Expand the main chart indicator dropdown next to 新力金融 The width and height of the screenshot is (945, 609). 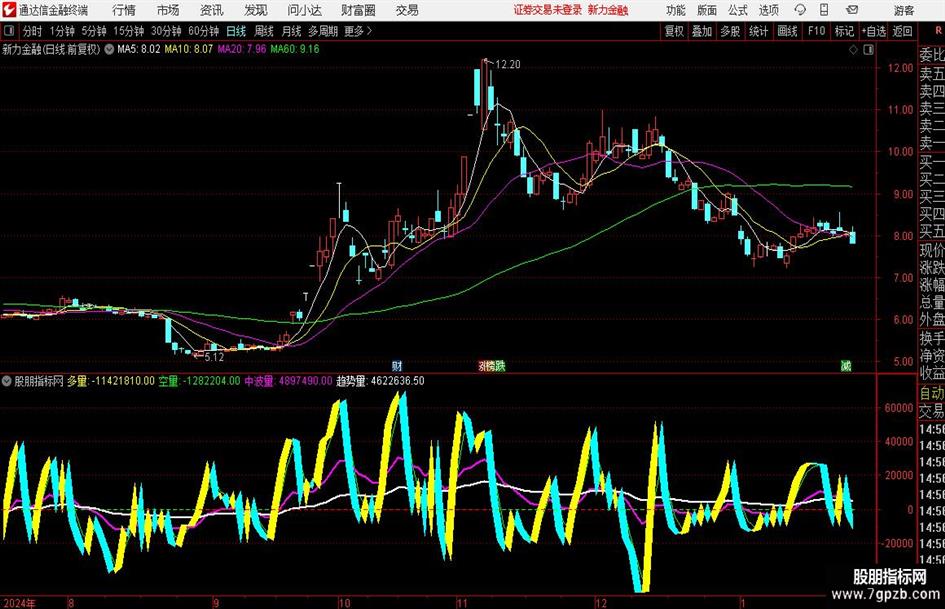109,49
